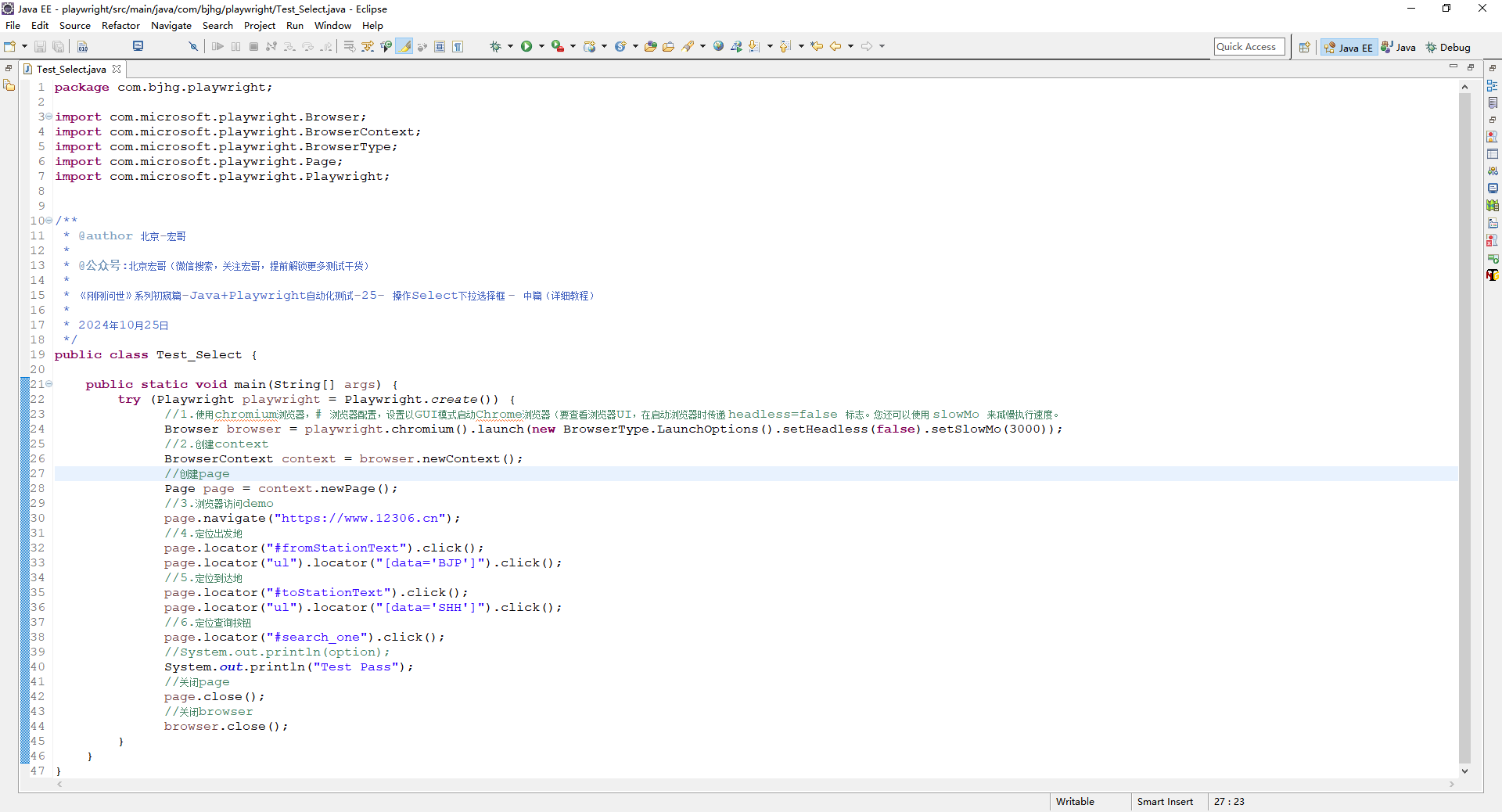Collapse the main method at line 21

[x=49, y=384]
